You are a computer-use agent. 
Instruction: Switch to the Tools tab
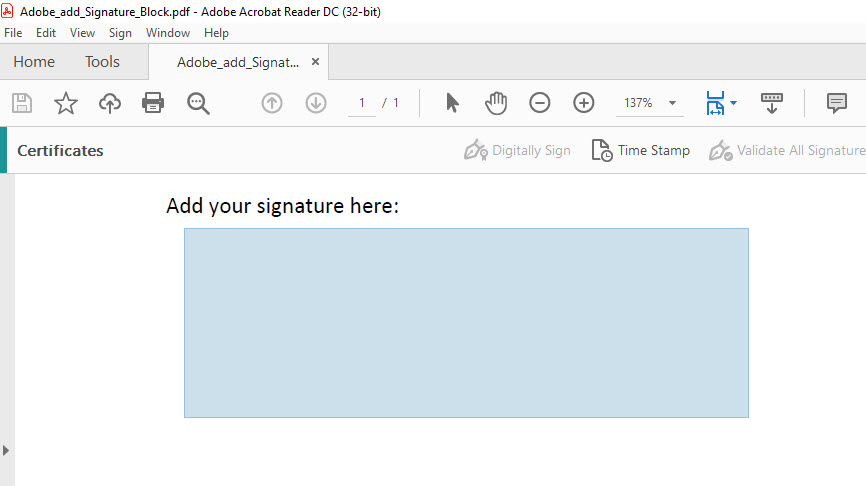point(102,62)
